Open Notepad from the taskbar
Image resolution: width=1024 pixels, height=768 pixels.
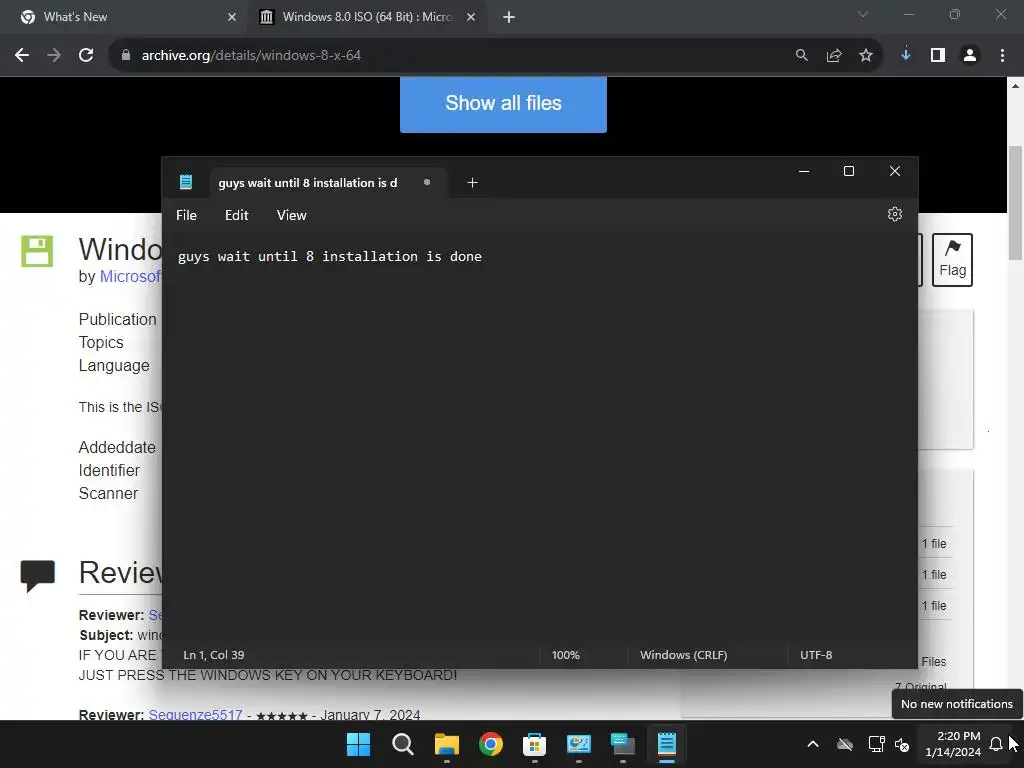click(667, 744)
